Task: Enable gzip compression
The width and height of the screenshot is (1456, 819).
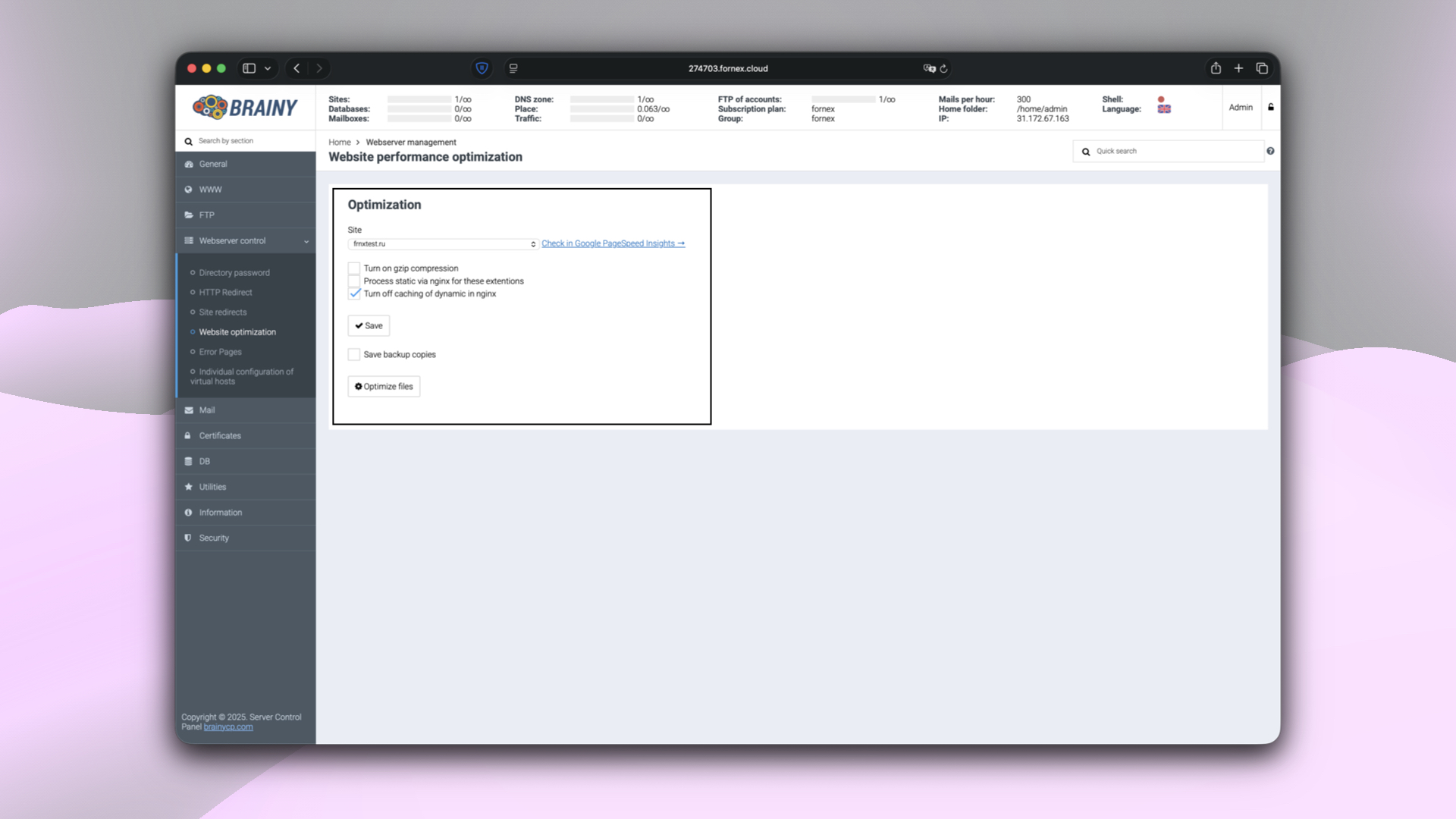Action: [353, 268]
